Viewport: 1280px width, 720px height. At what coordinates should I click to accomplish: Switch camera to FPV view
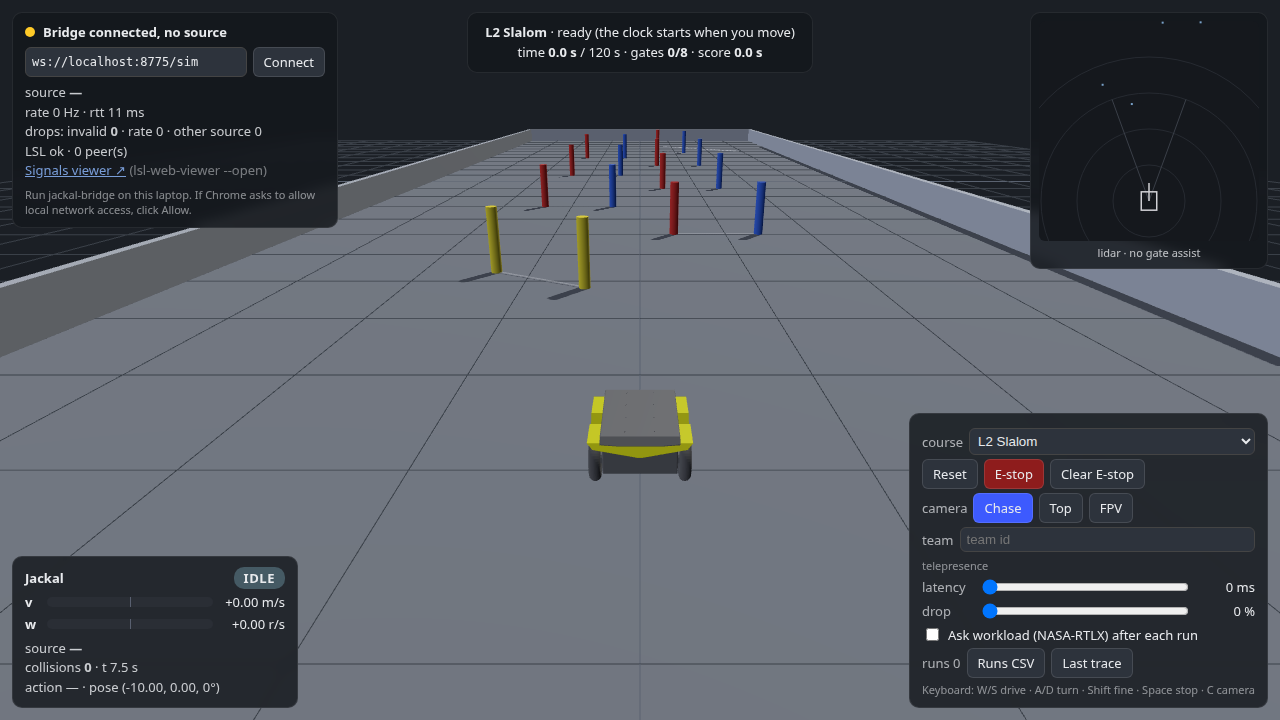pos(1111,508)
